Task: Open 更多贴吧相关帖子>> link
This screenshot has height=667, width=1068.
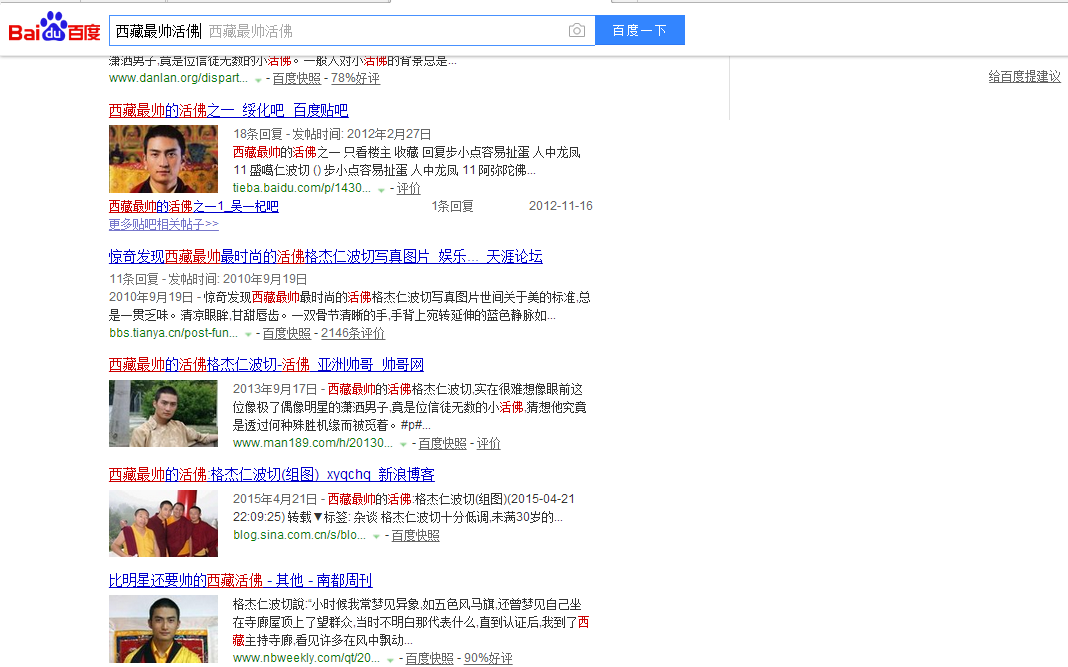Action: point(163,224)
